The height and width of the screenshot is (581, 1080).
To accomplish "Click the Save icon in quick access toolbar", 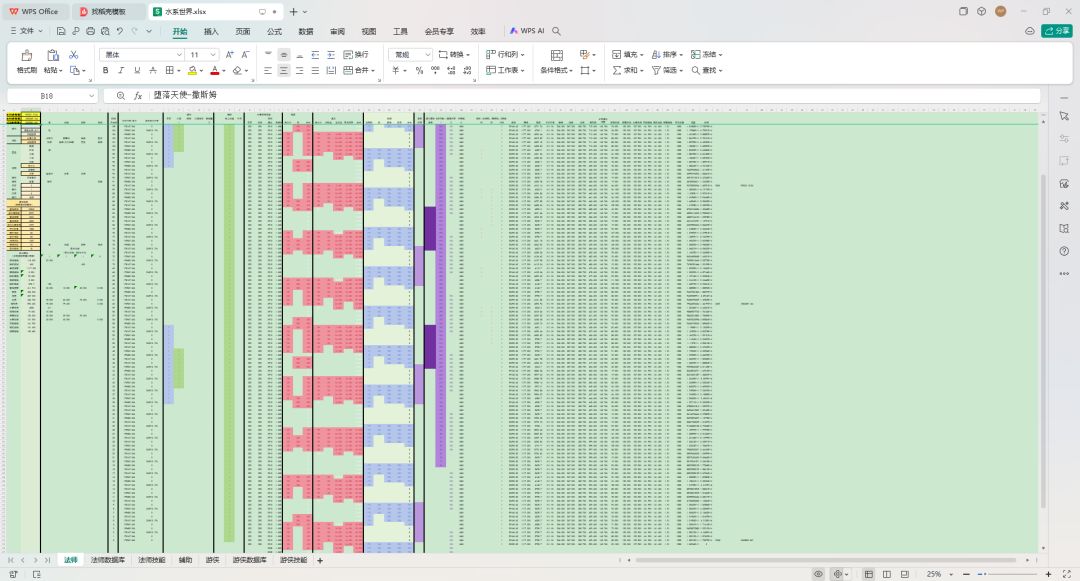I will click(x=61, y=31).
